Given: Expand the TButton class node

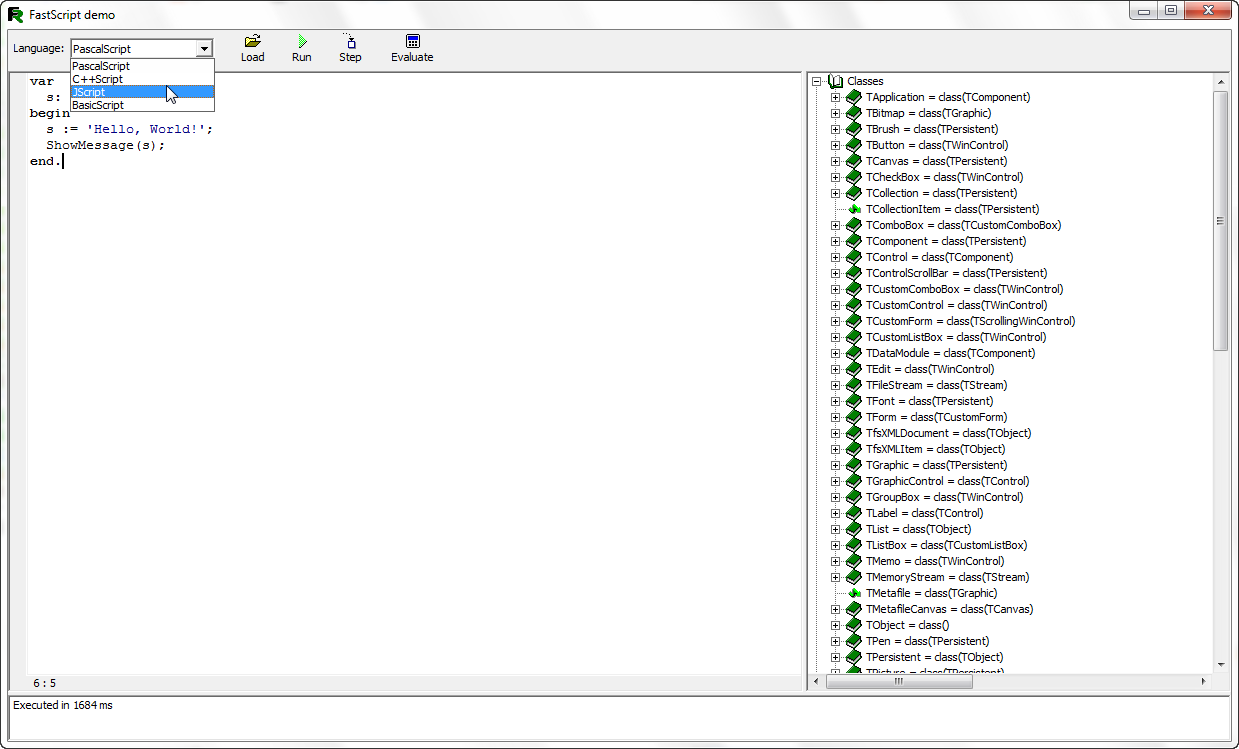Looking at the screenshot, I should [835, 145].
